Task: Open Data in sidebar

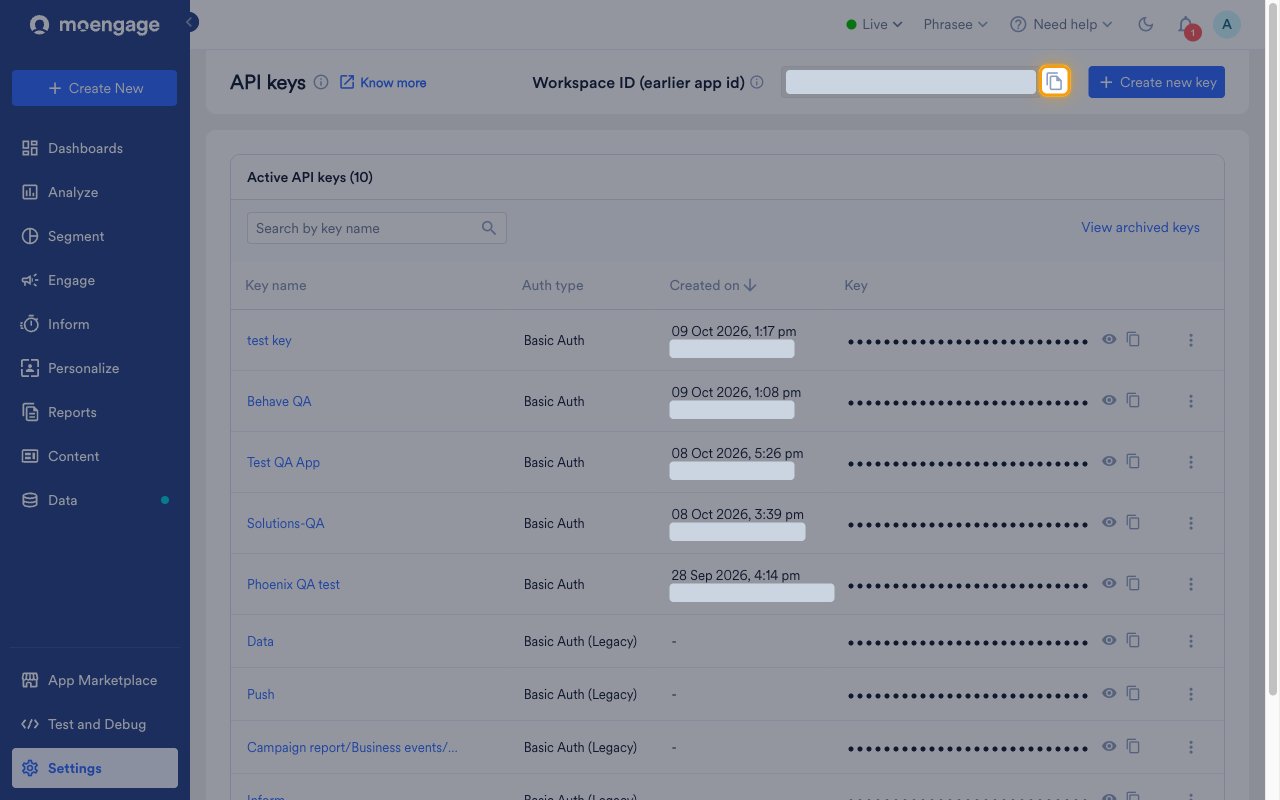Action: tap(95, 500)
